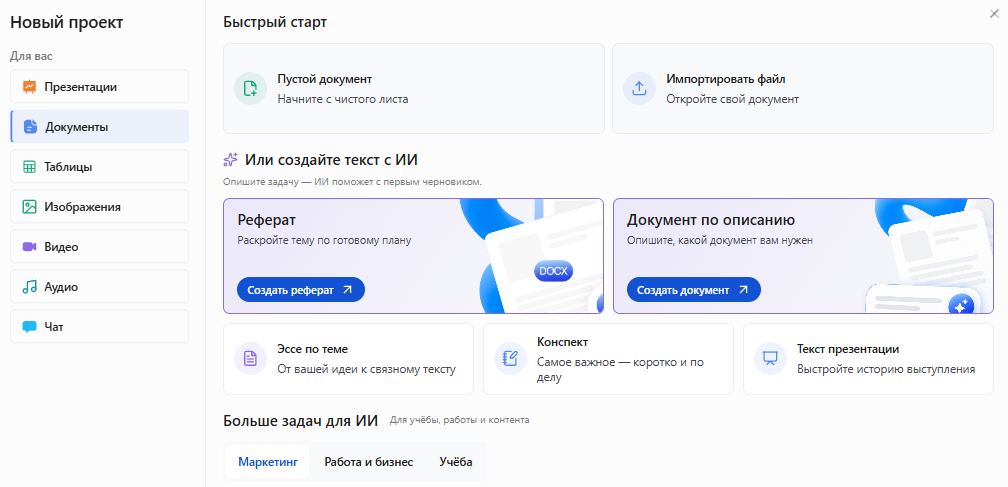Click the Audio music note icon
The height and width of the screenshot is (487, 1008).
pos(30,287)
